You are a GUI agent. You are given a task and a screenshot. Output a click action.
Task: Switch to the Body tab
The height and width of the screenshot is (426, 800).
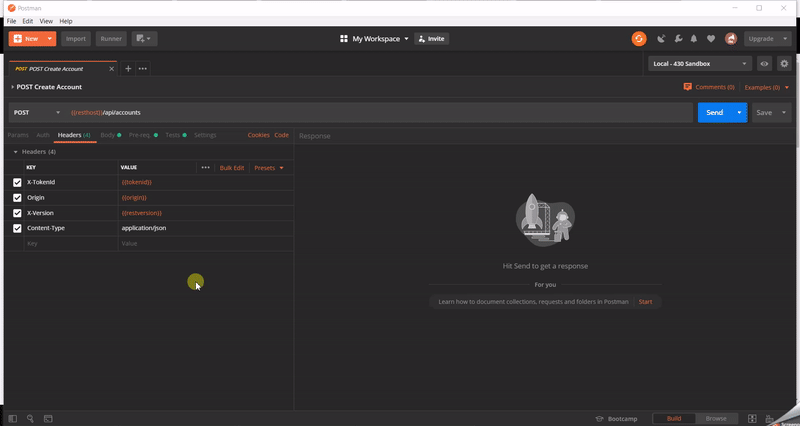pos(107,135)
